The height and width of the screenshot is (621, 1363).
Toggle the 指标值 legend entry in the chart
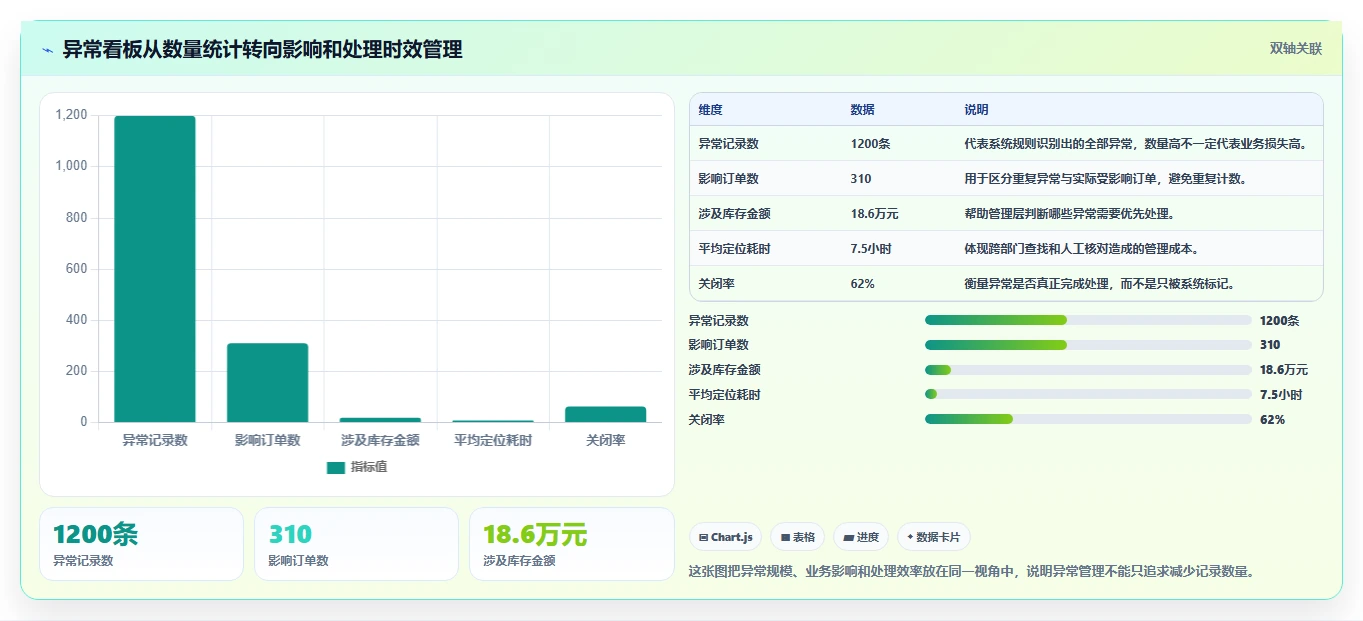(357, 467)
